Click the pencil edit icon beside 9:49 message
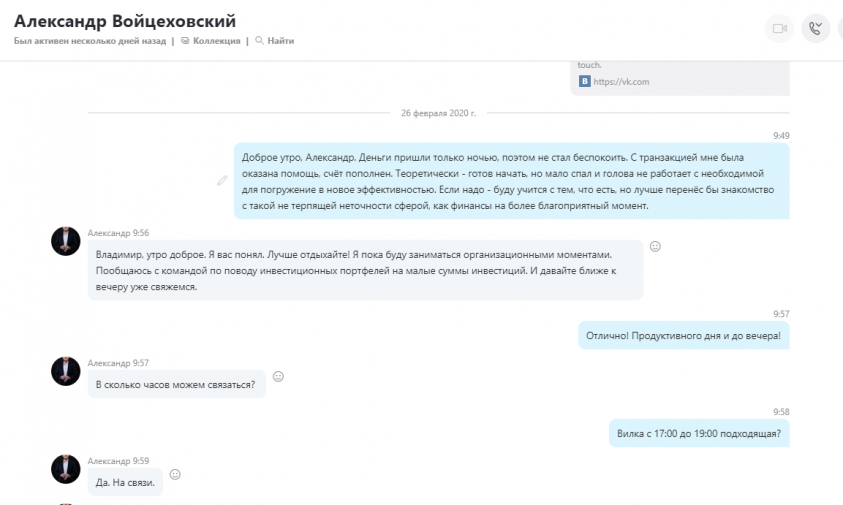The height and width of the screenshot is (505, 843). [x=222, y=181]
